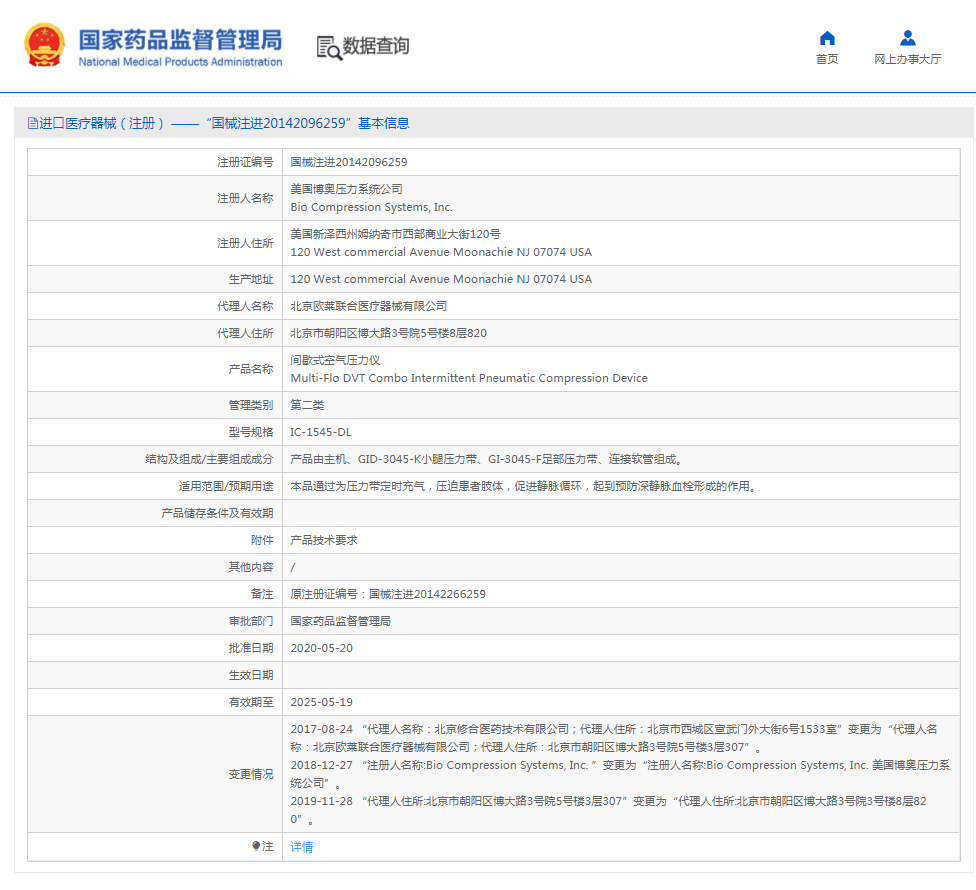
Task: Go to 首页 via its text label
Action: (827, 59)
